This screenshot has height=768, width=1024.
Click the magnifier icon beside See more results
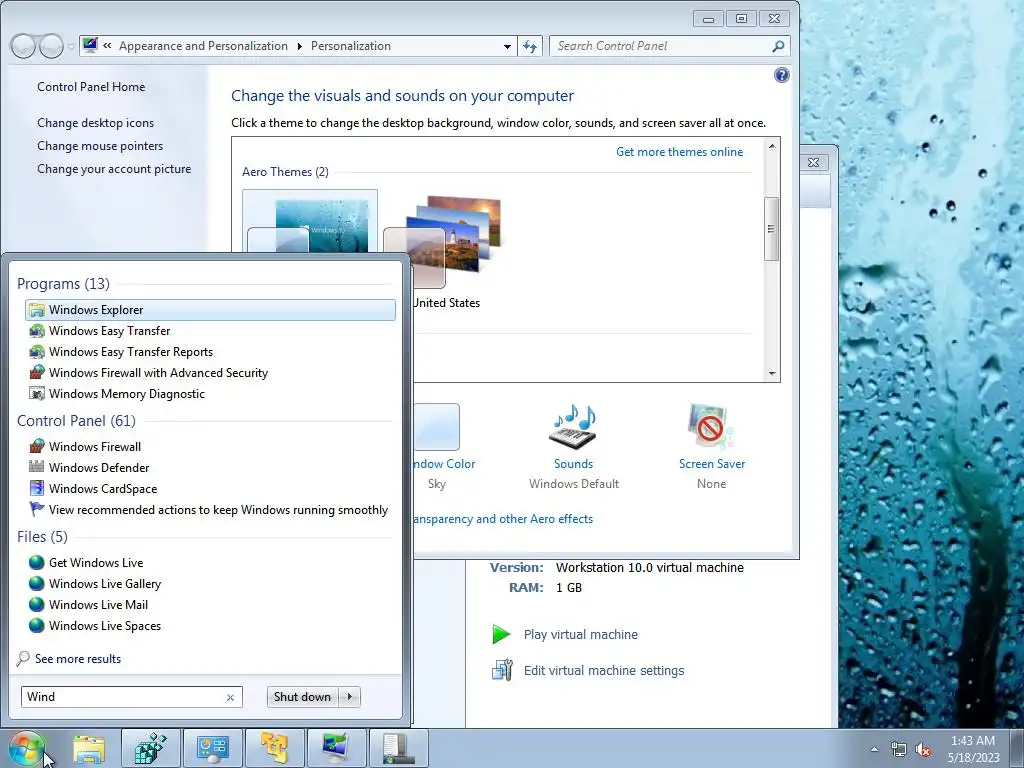(23, 658)
